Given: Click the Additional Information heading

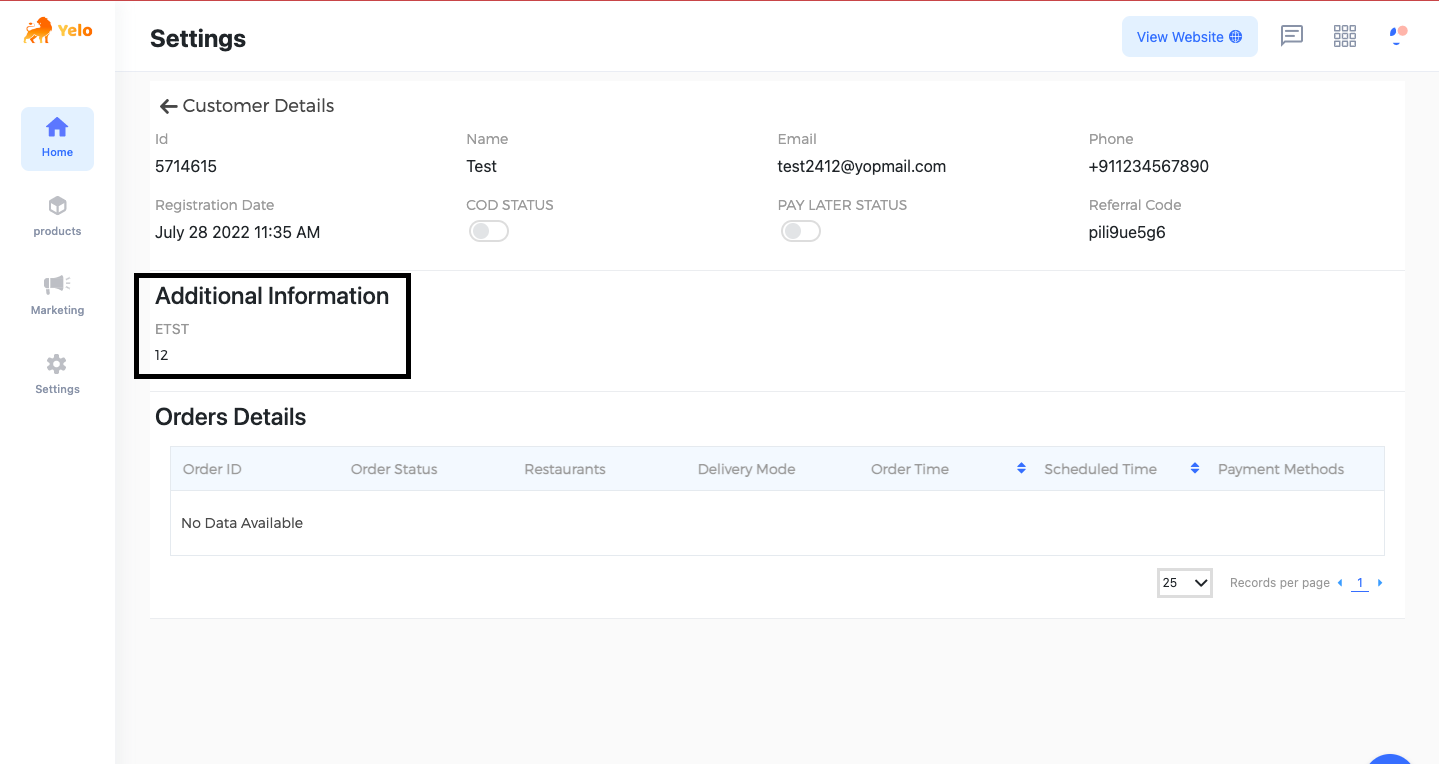Looking at the screenshot, I should 272,296.
